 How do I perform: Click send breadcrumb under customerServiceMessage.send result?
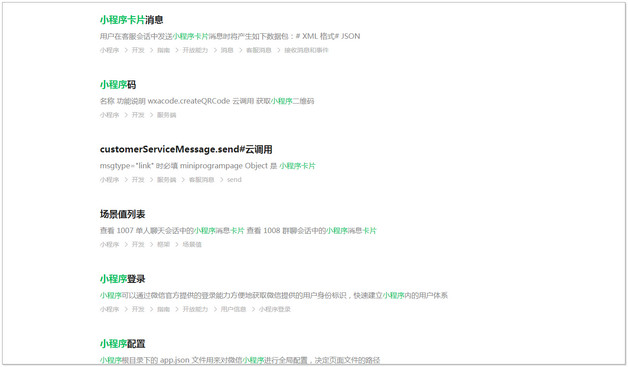pyautogui.click(x=234, y=180)
